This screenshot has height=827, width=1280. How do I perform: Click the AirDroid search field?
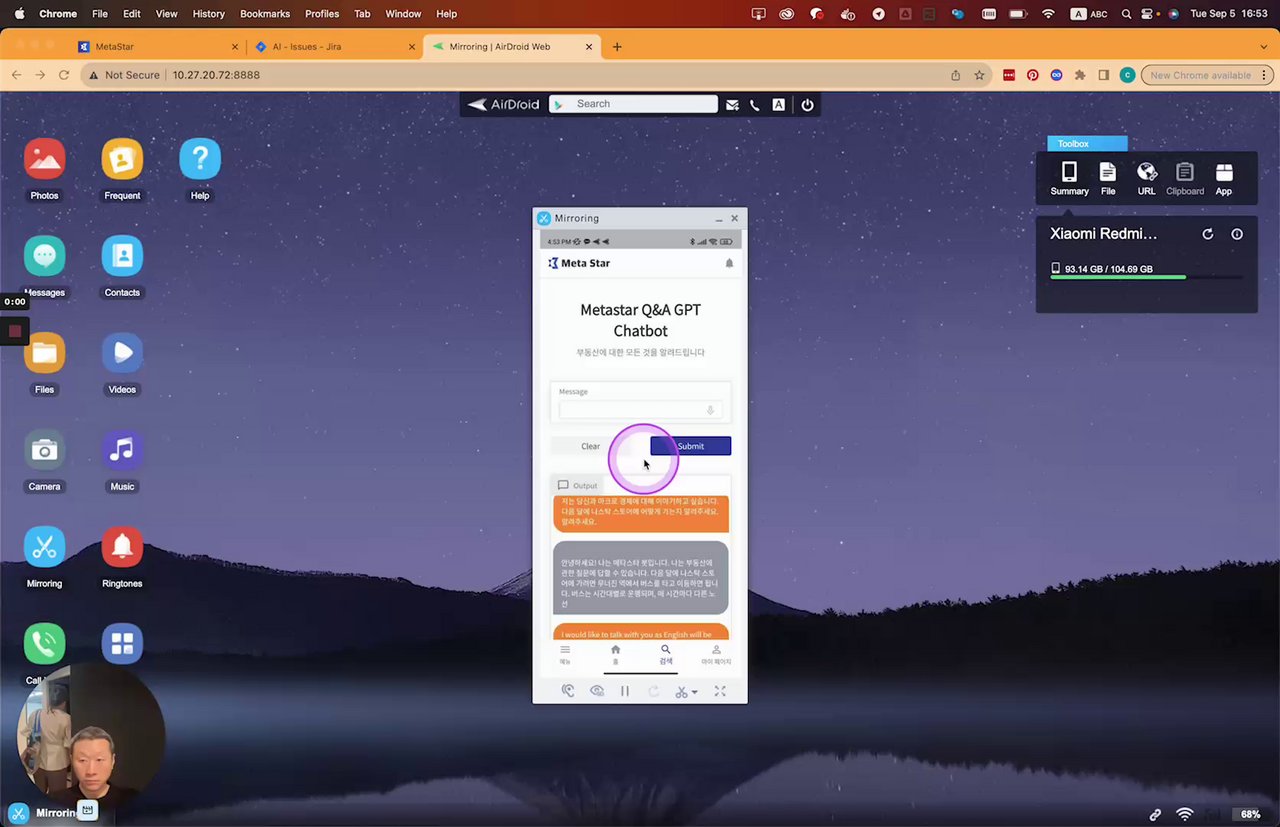click(x=633, y=104)
